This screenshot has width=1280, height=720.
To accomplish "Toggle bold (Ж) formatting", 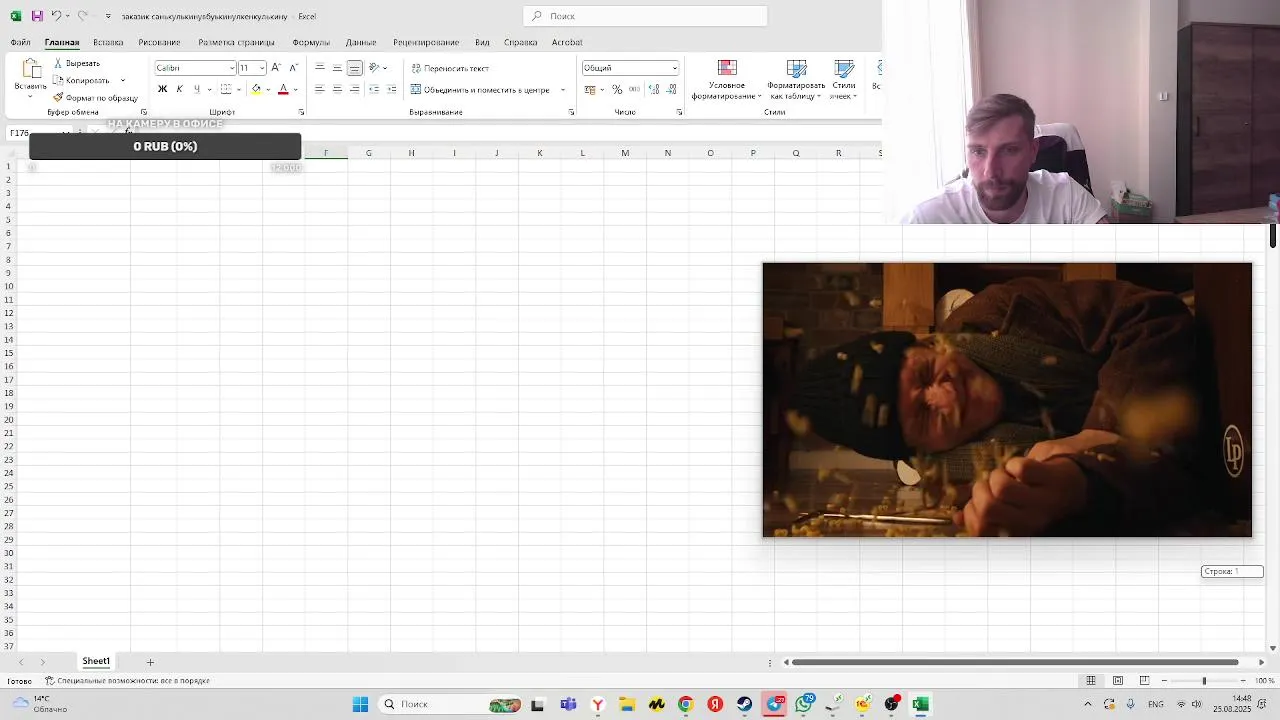I will [162, 89].
